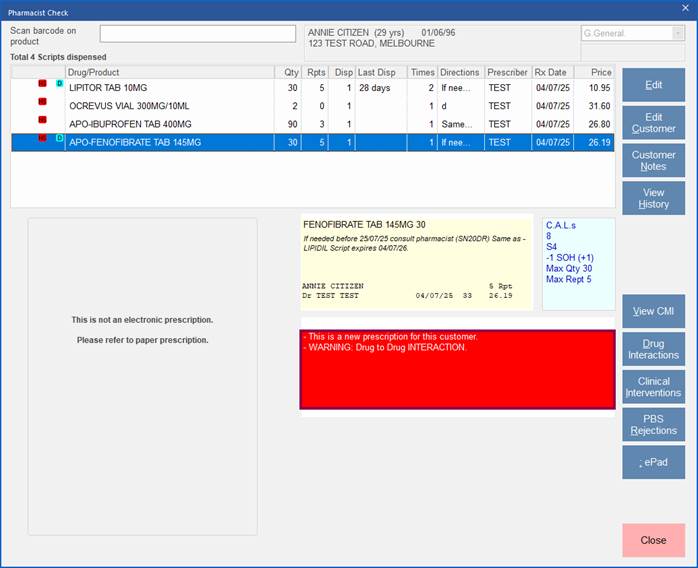
Task: Sort by Rx Date column header
Action: pos(553,72)
